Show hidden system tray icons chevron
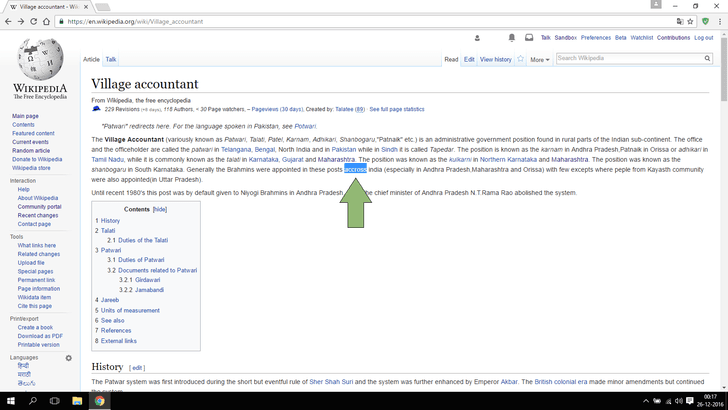 point(646,401)
